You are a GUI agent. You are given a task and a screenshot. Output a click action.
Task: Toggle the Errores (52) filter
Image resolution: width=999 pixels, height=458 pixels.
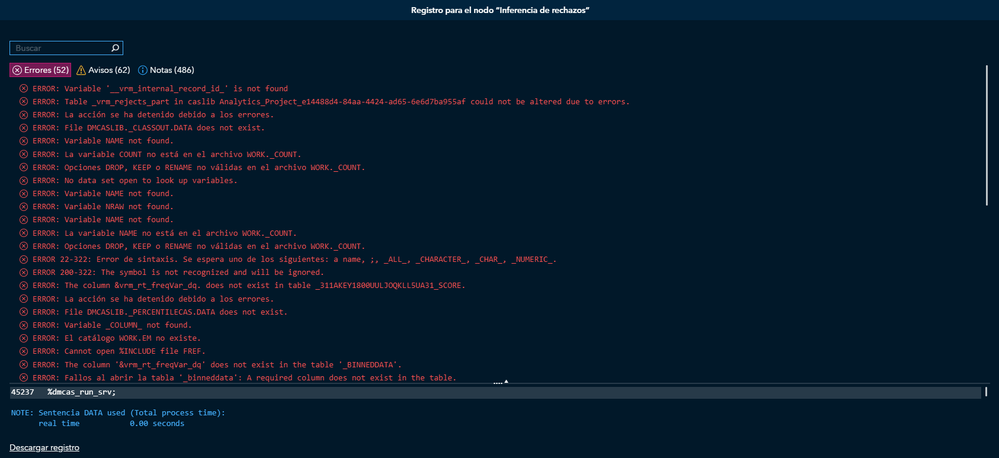tap(40, 70)
